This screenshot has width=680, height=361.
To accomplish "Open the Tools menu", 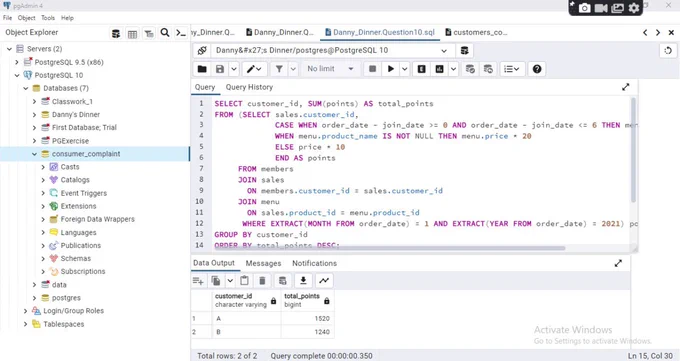I will tap(48, 18).
